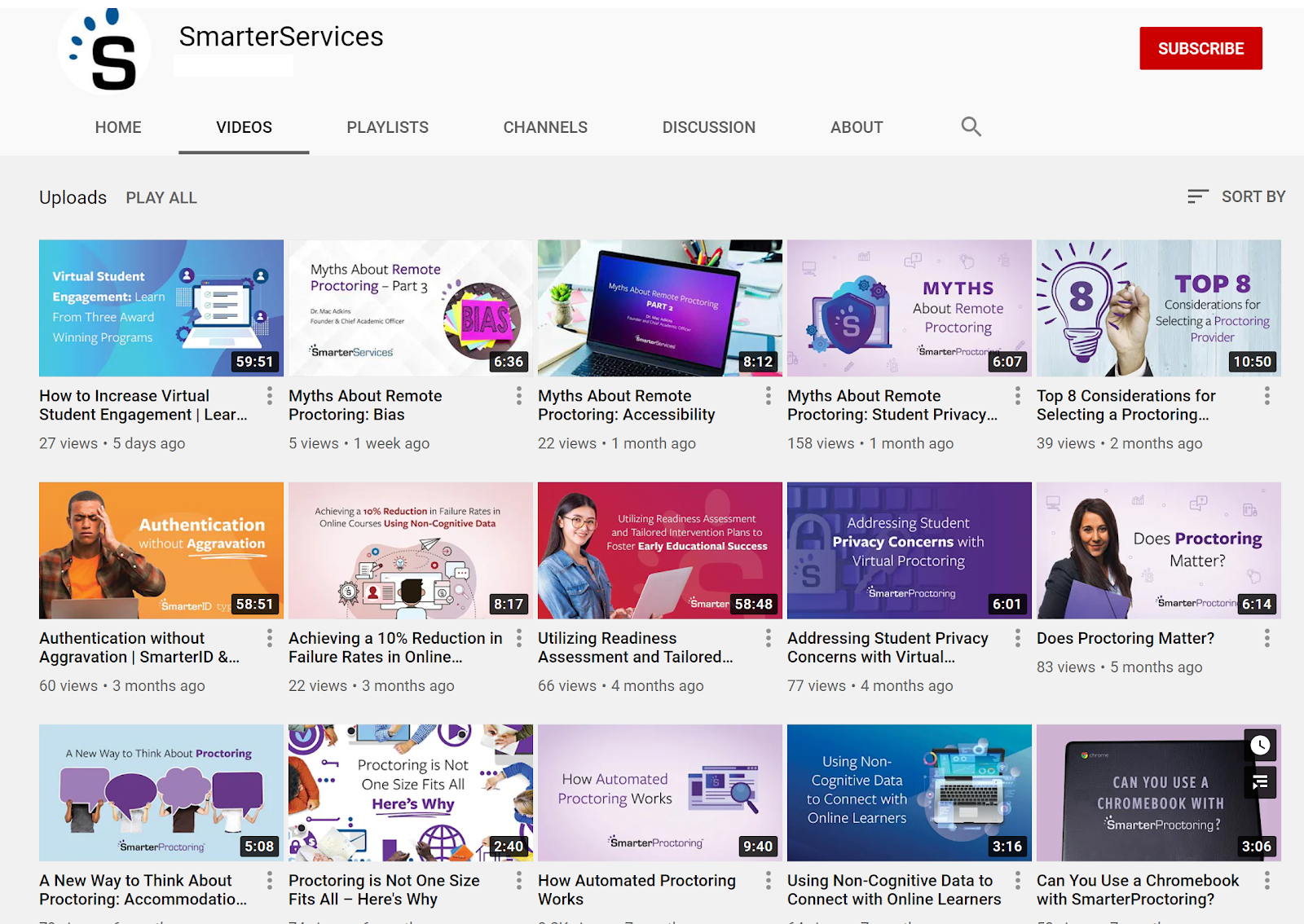
Task: Switch to the PLAYLISTS tab
Action: (x=388, y=127)
